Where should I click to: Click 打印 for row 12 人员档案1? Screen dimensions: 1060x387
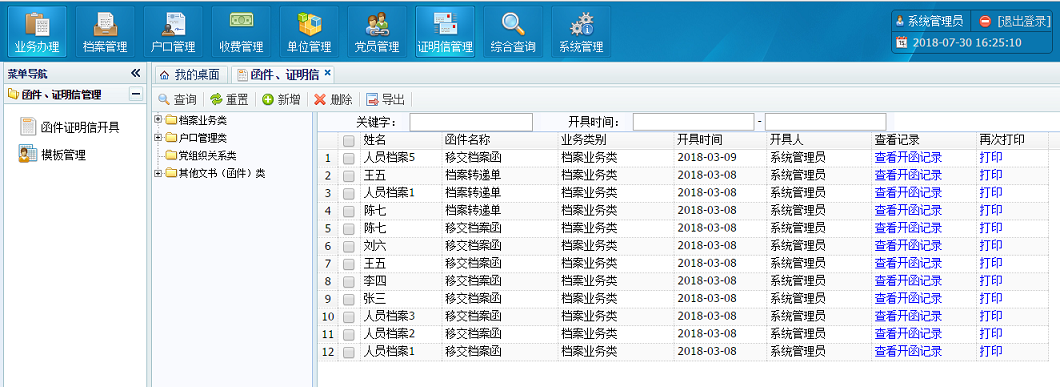coord(991,351)
